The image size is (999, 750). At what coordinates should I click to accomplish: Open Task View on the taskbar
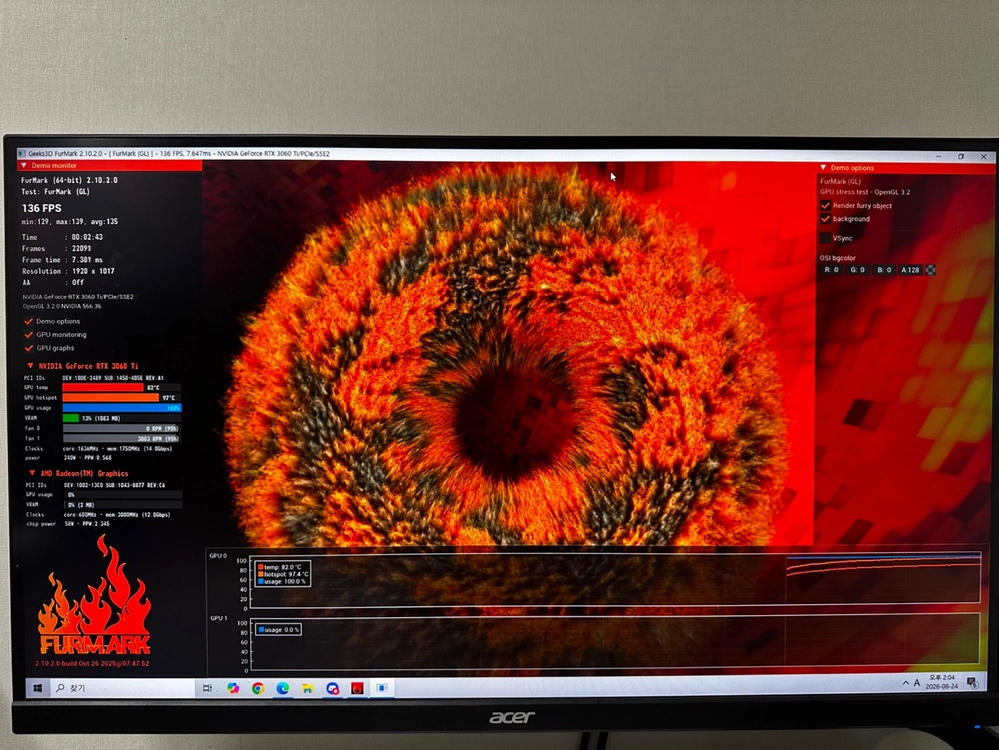pyautogui.click(x=207, y=688)
